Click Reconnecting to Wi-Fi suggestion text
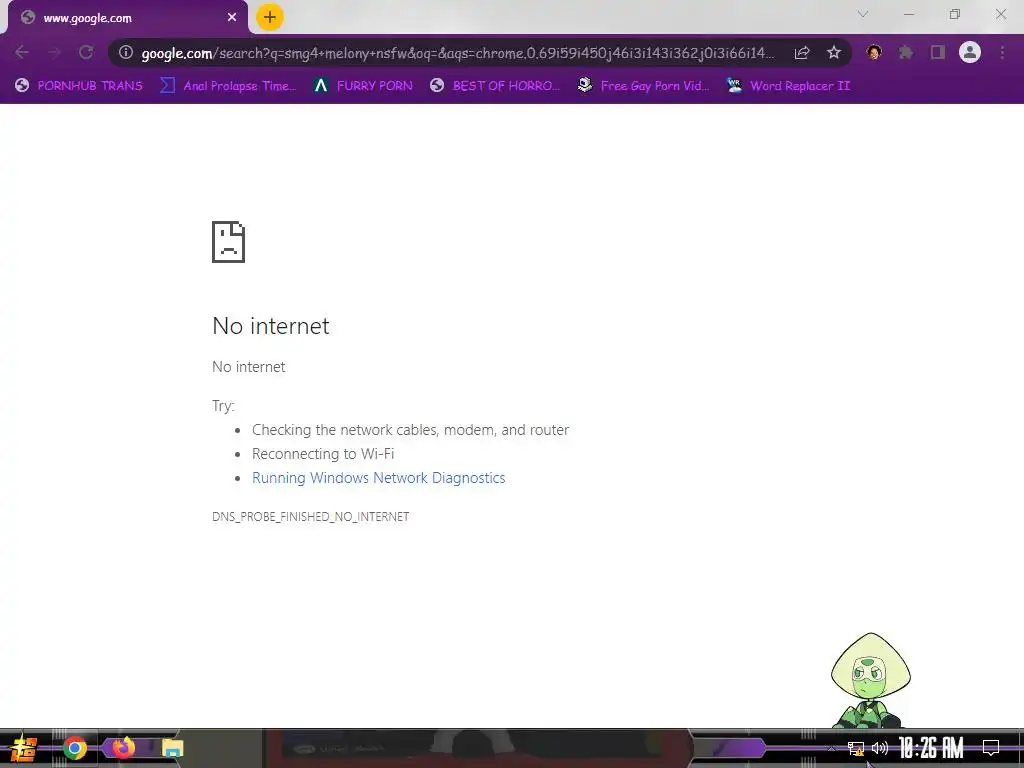1024x768 pixels. coord(323,454)
